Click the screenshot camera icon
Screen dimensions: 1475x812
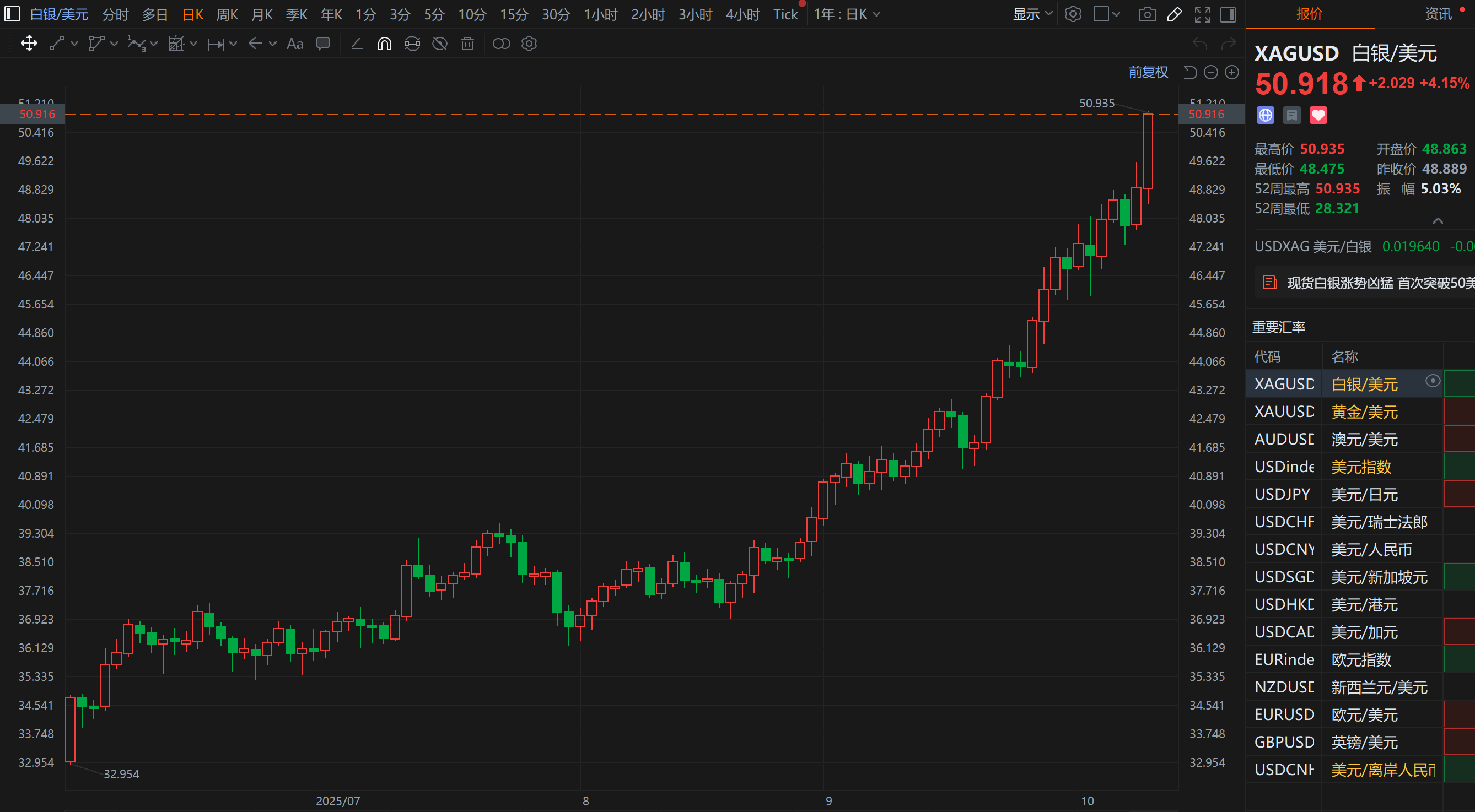click(x=1147, y=14)
